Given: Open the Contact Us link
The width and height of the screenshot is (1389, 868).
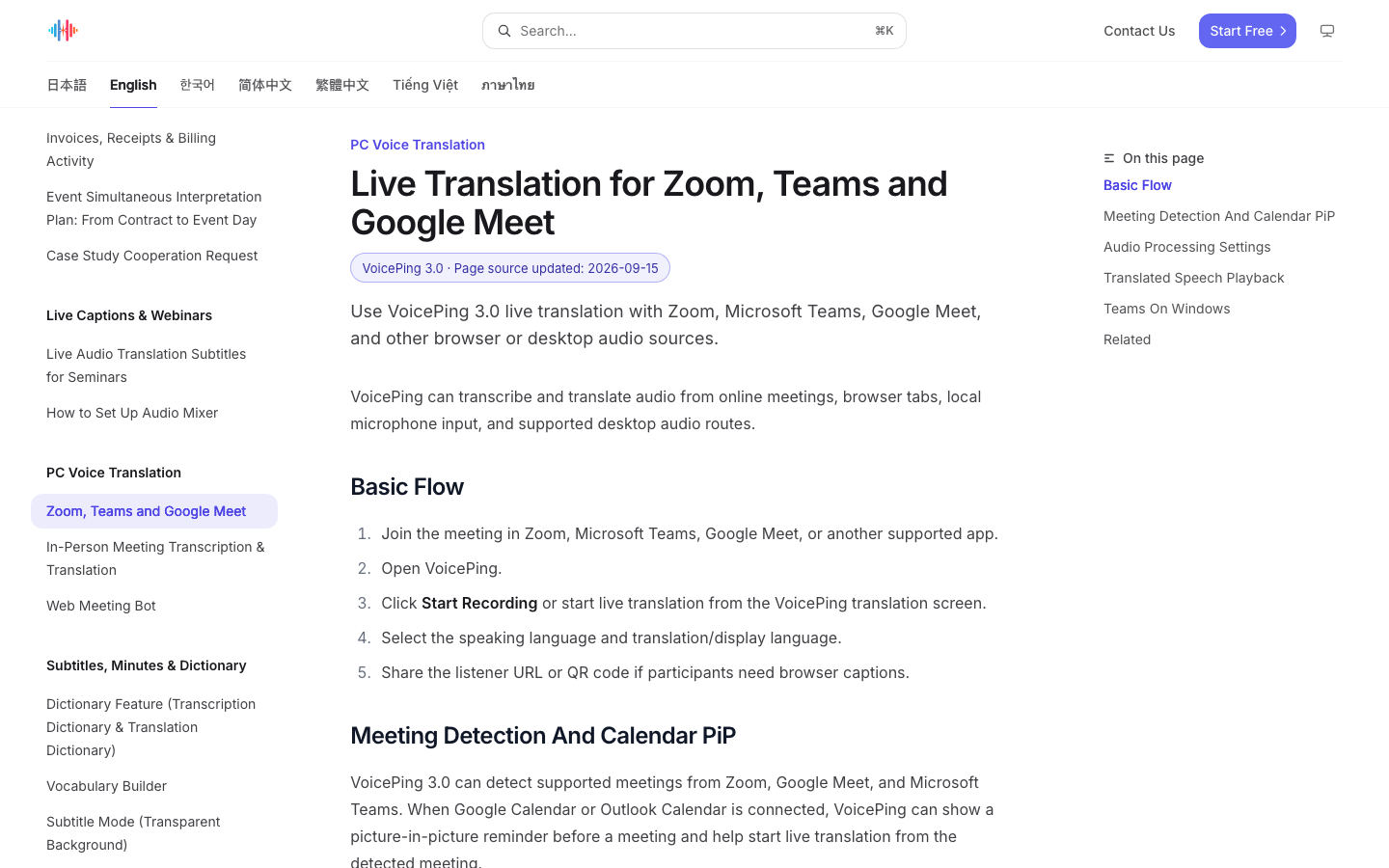Looking at the screenshot, I should [1139, 31].
